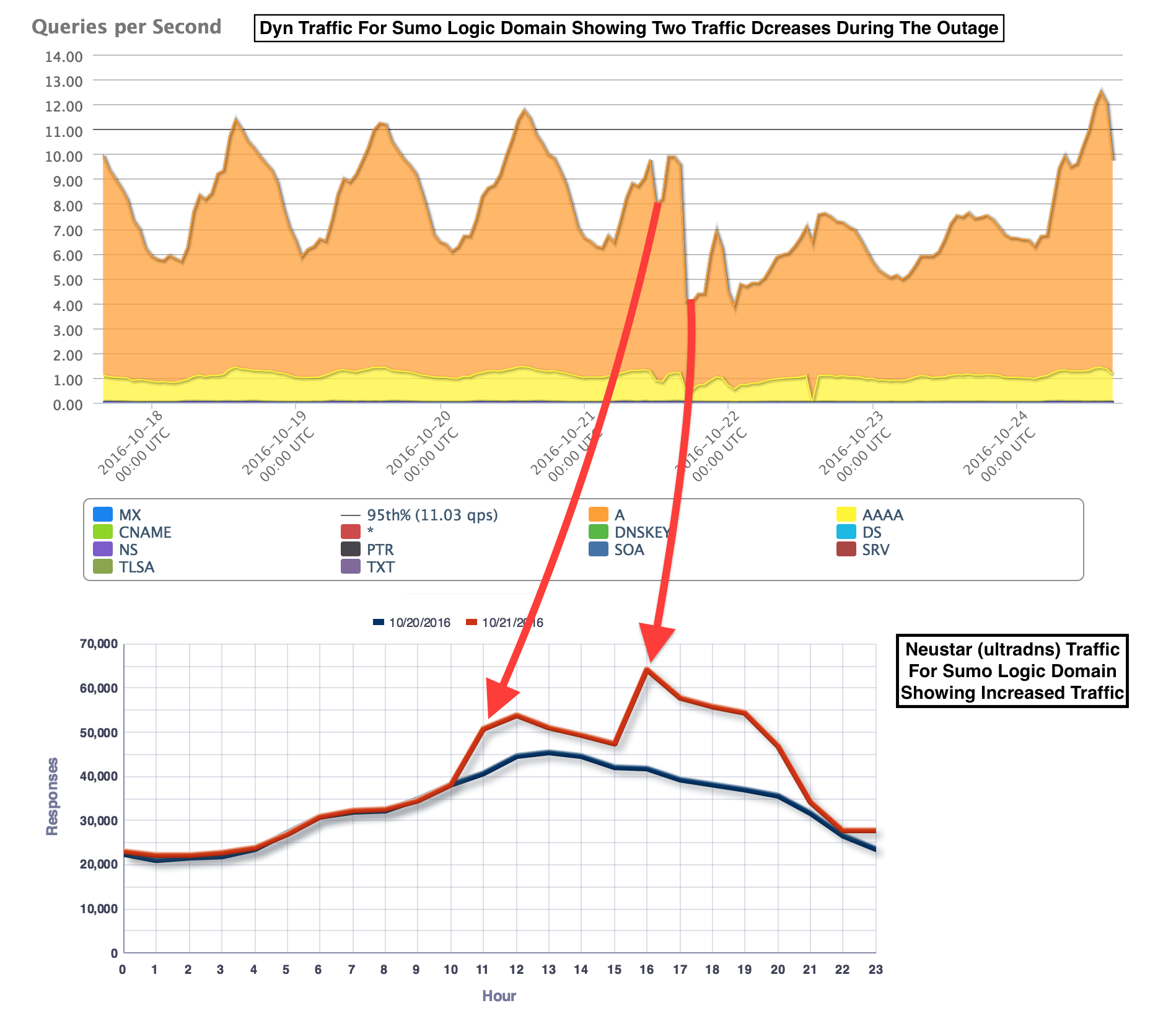Click the blue line point at hour 13

(x=548, y=753)
